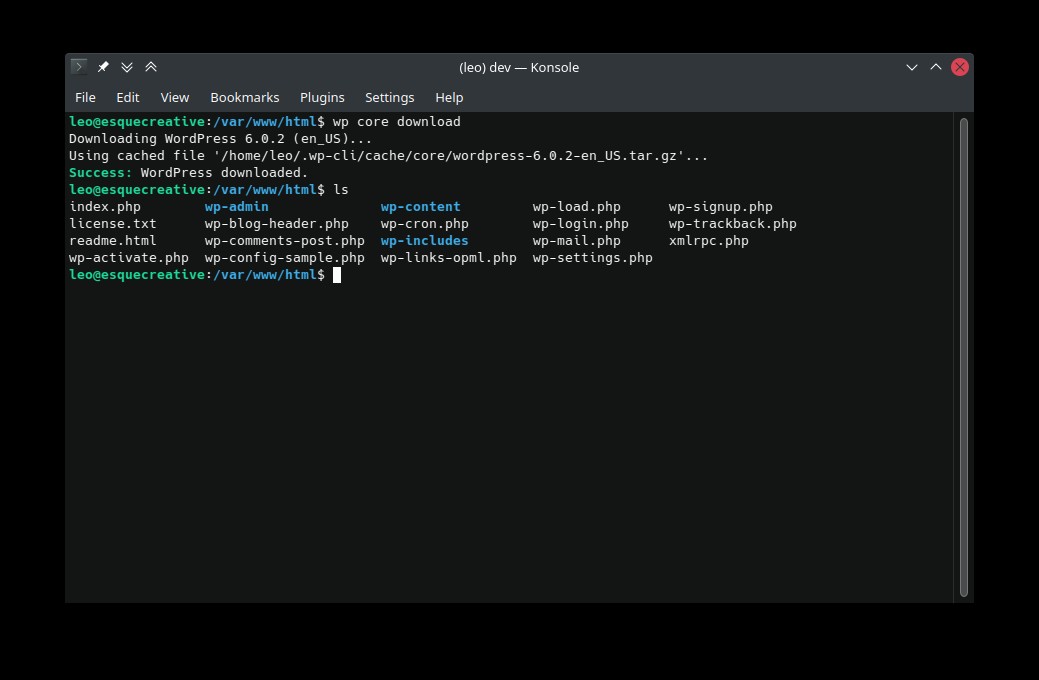The image size is (1039, 680).
Task: Click the blinking cursor after the shell prompt
Action: (x=336, y=275)
